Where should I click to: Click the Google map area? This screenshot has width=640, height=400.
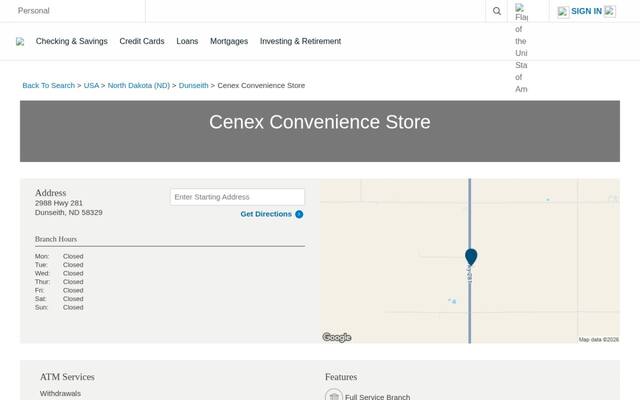pyautogui.click(x=470, y=261)
